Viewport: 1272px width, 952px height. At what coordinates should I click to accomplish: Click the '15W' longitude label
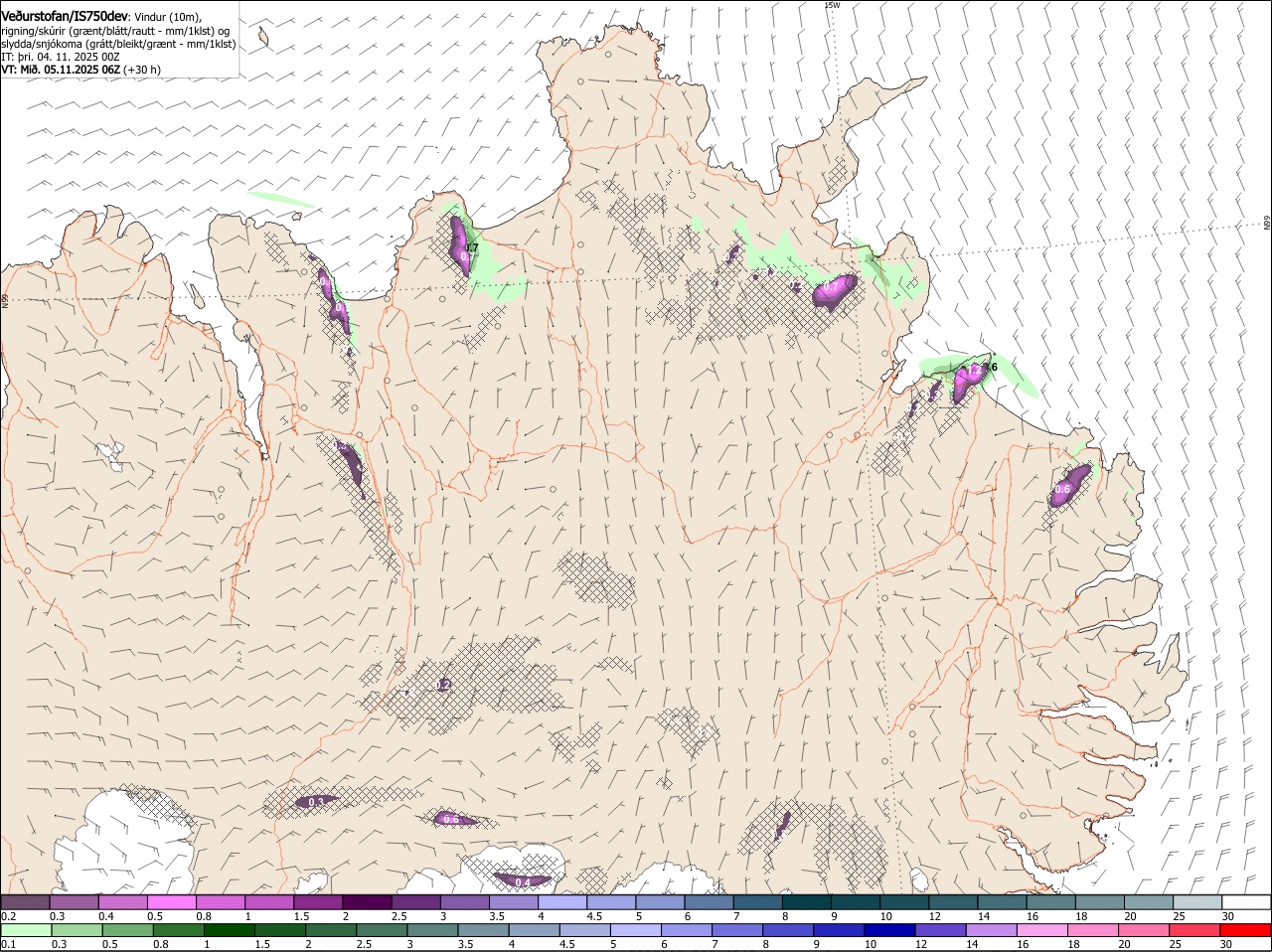tap(833, 5)
